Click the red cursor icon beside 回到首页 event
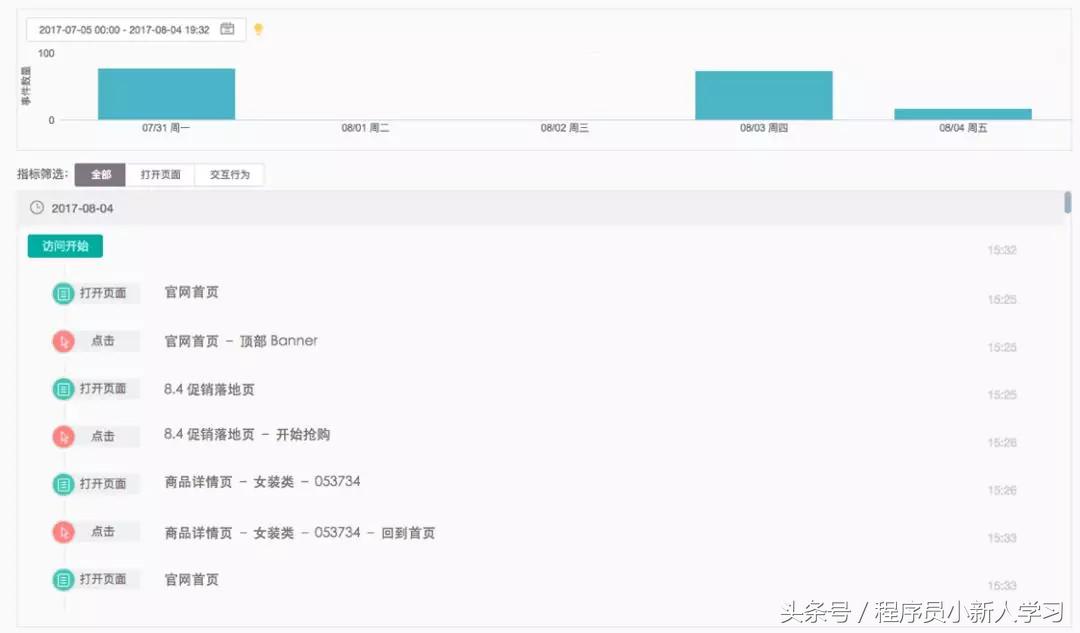1080x633 pixels. click(63, 531)
